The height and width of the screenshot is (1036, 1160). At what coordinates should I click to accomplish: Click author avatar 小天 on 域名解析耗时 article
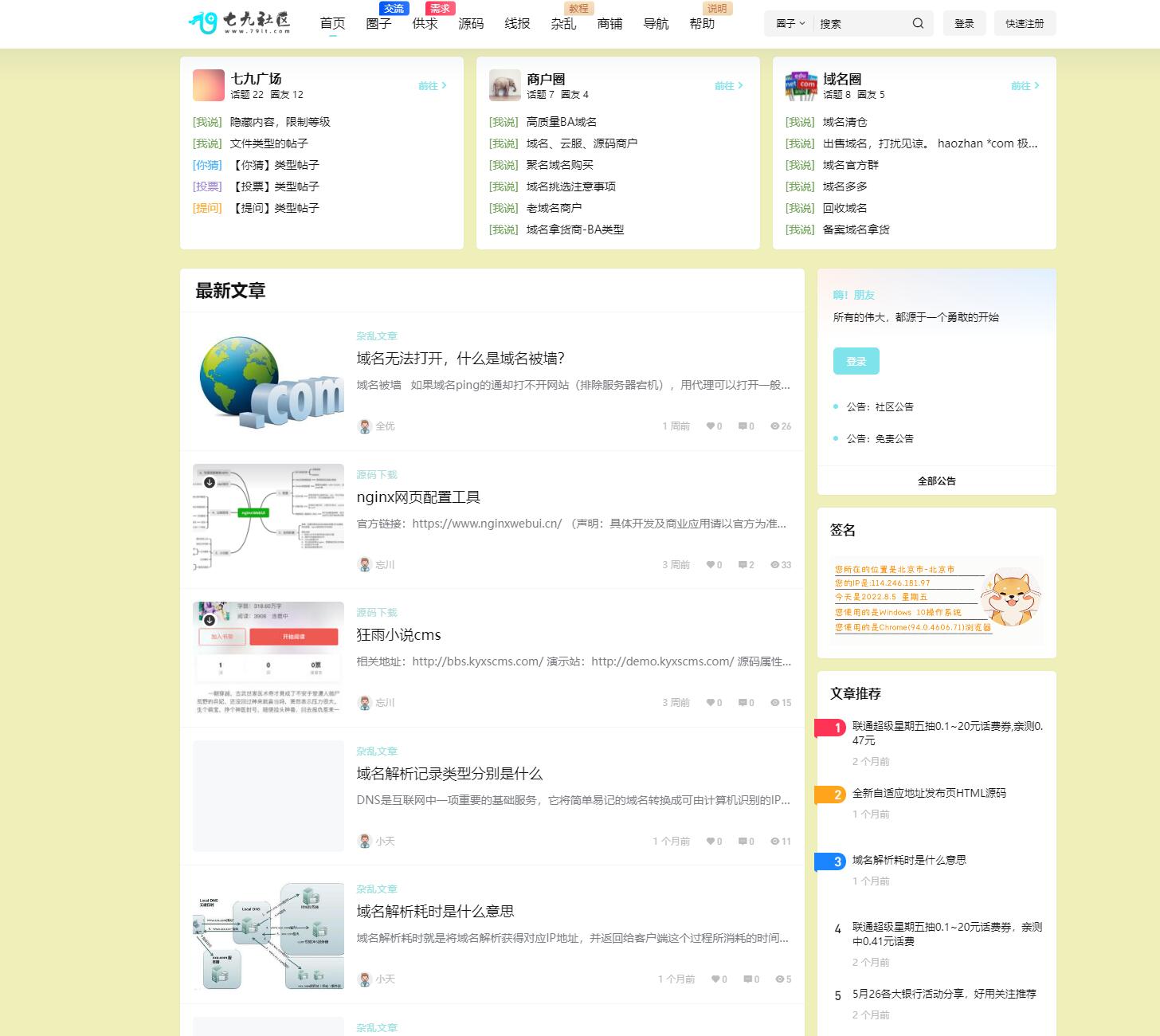pos(365,979)
